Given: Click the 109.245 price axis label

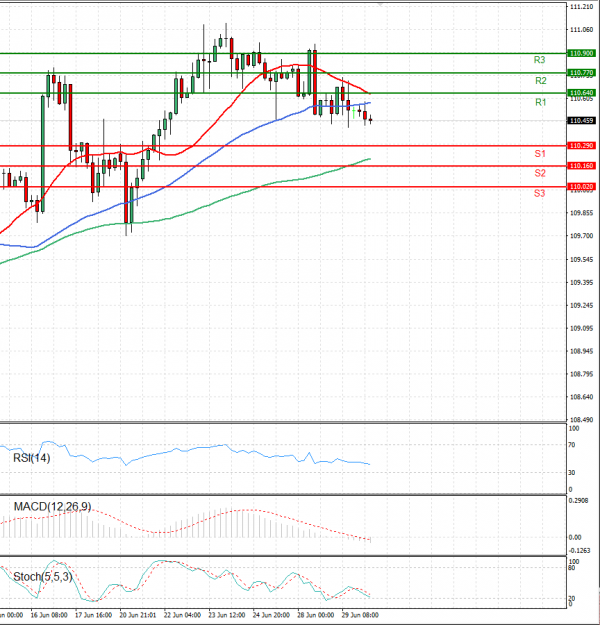Looking at the screenshot, I should 581,305.
